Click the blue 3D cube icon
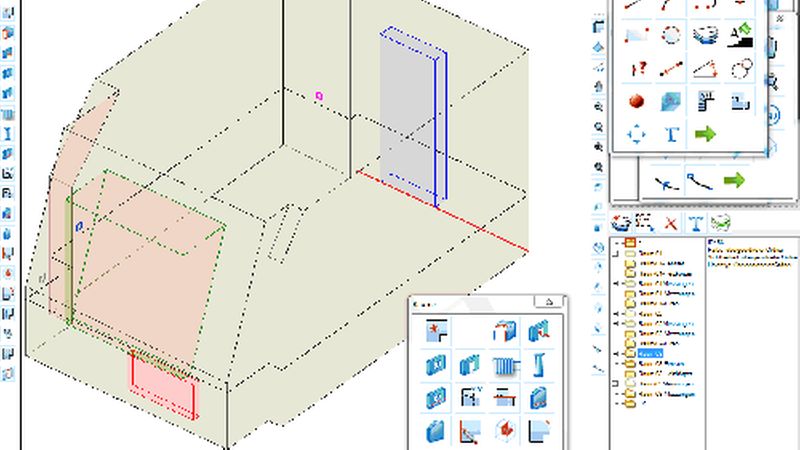This screenshot has width=800, height=450. pyautogui.click(x=671, y=101)
